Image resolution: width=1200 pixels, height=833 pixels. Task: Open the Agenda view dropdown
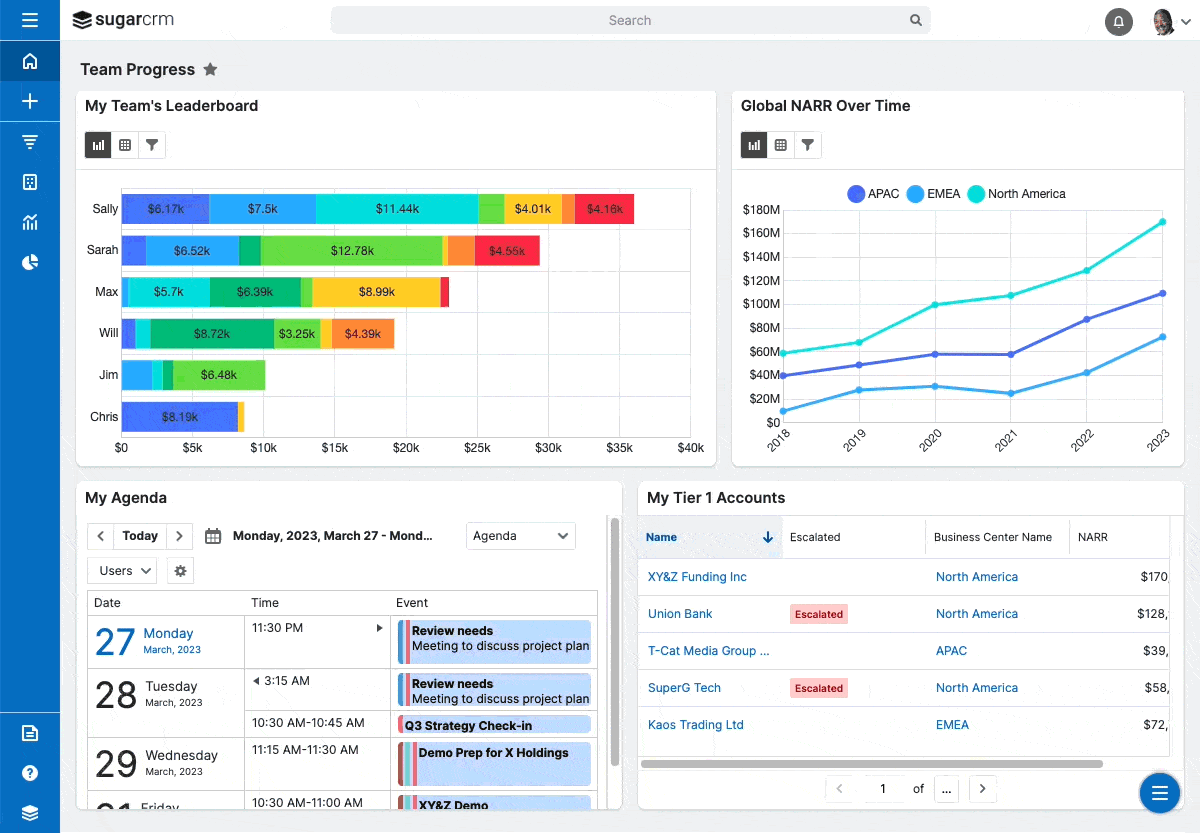520,535
